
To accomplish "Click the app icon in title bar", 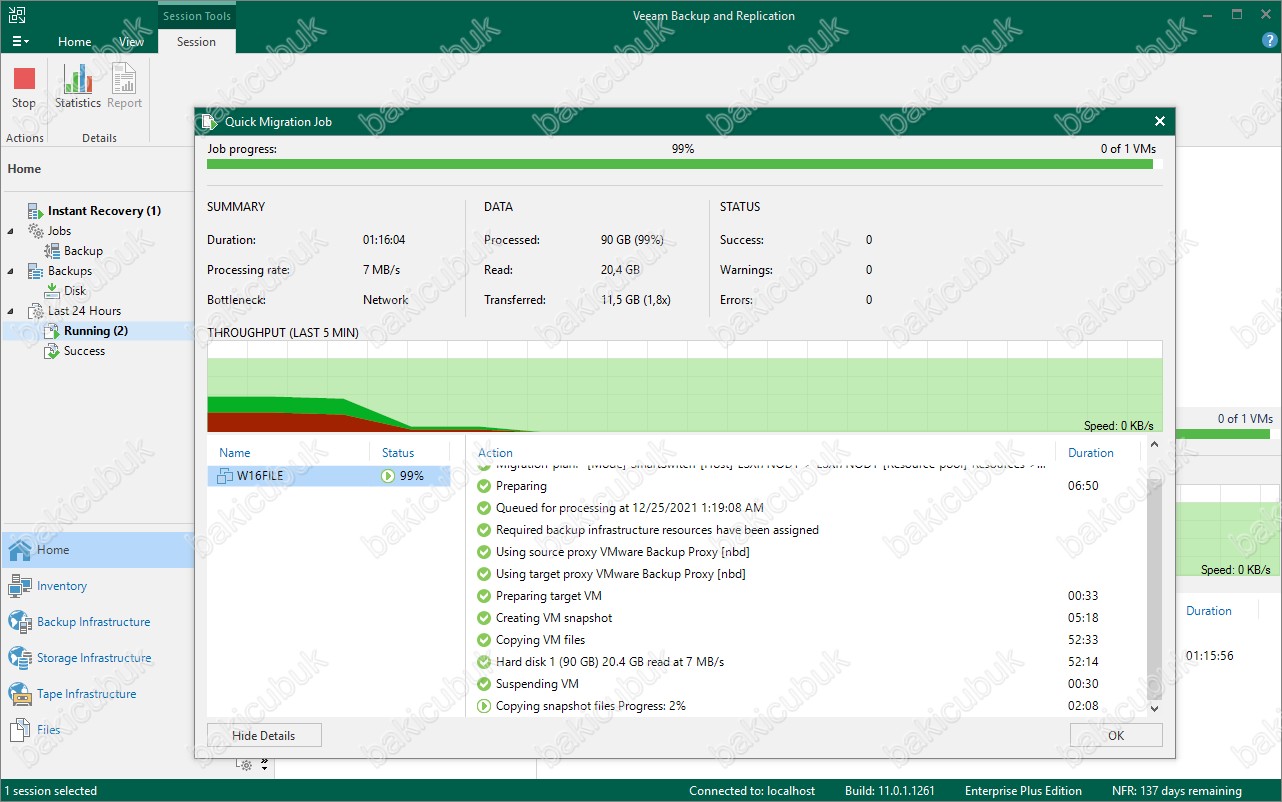I will coord(16,15).
